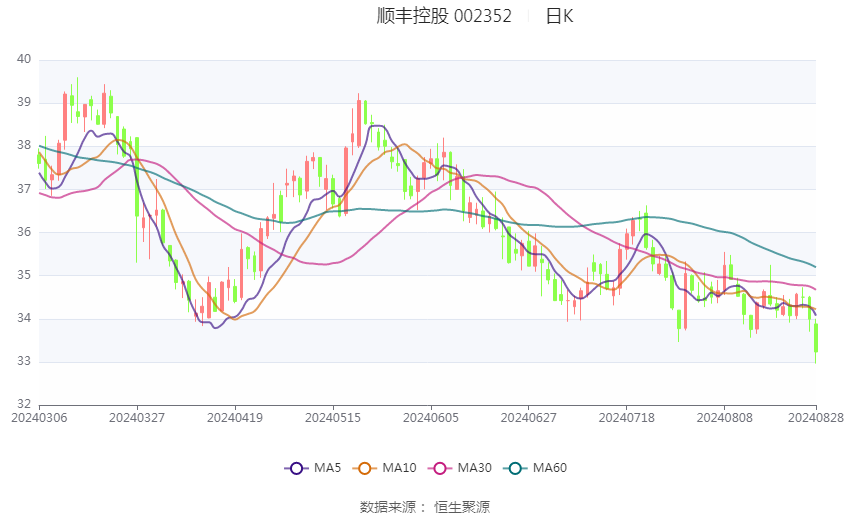Click the 20240419 date axis label
The height and width of the screenshot is (517, 850).
tap(235, 418)
